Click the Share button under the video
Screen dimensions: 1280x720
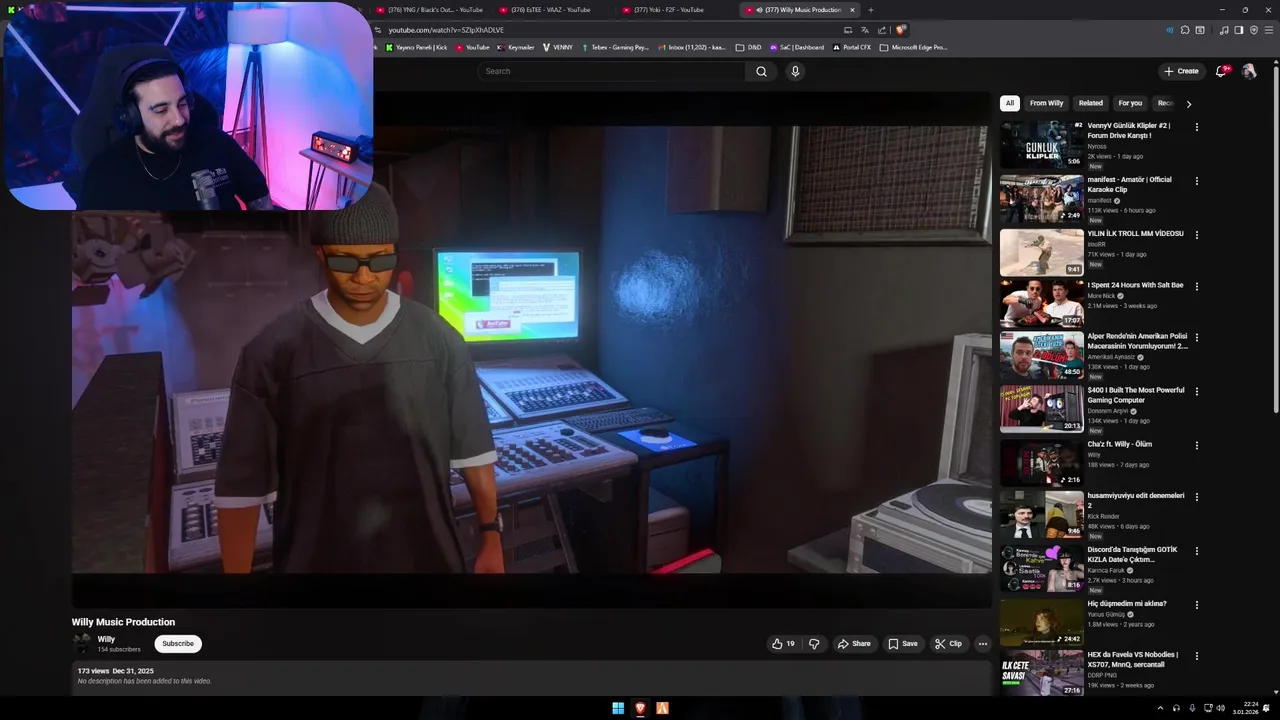(854, 644)
